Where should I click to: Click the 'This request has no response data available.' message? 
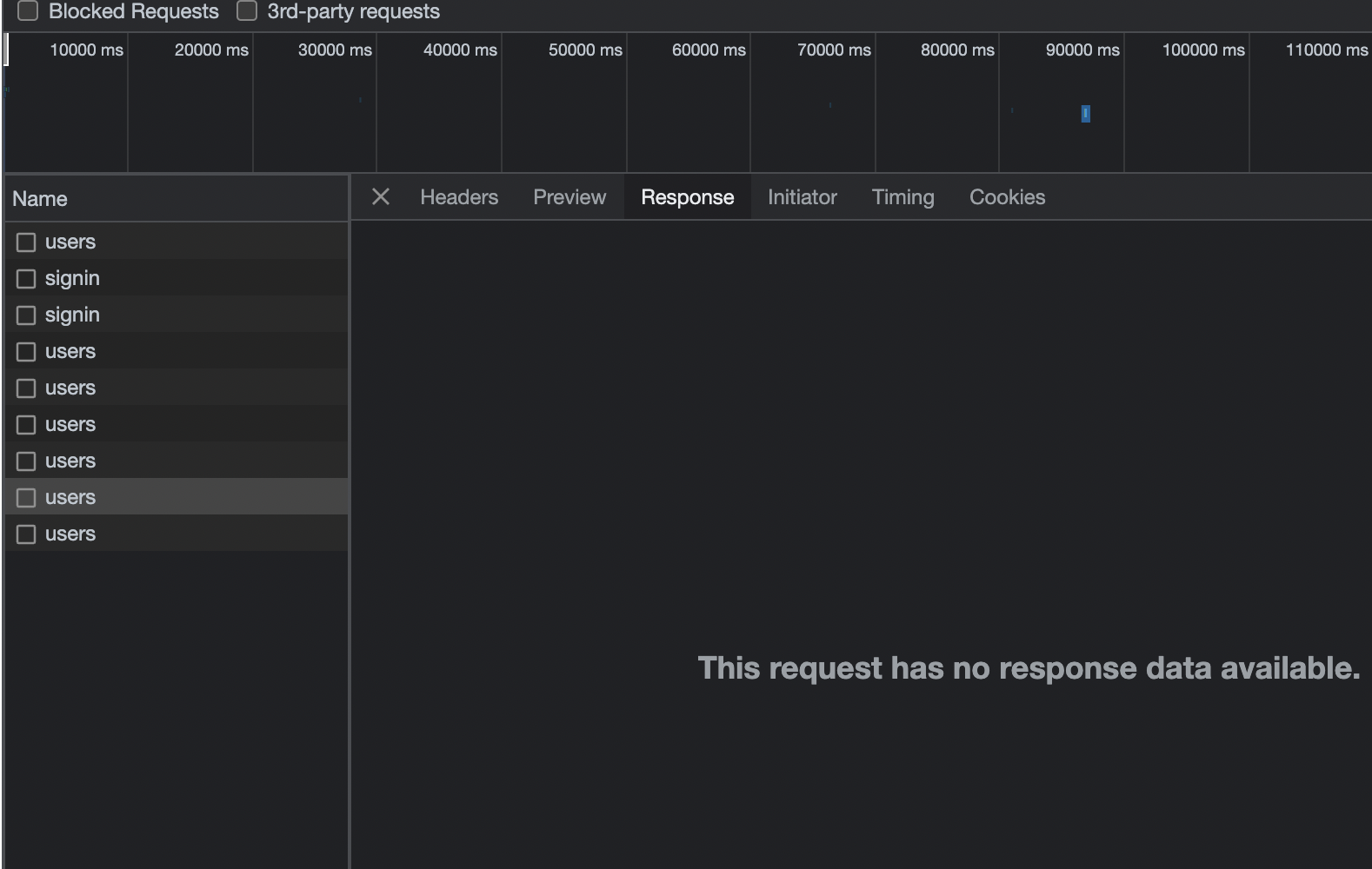click(1029, 668)
